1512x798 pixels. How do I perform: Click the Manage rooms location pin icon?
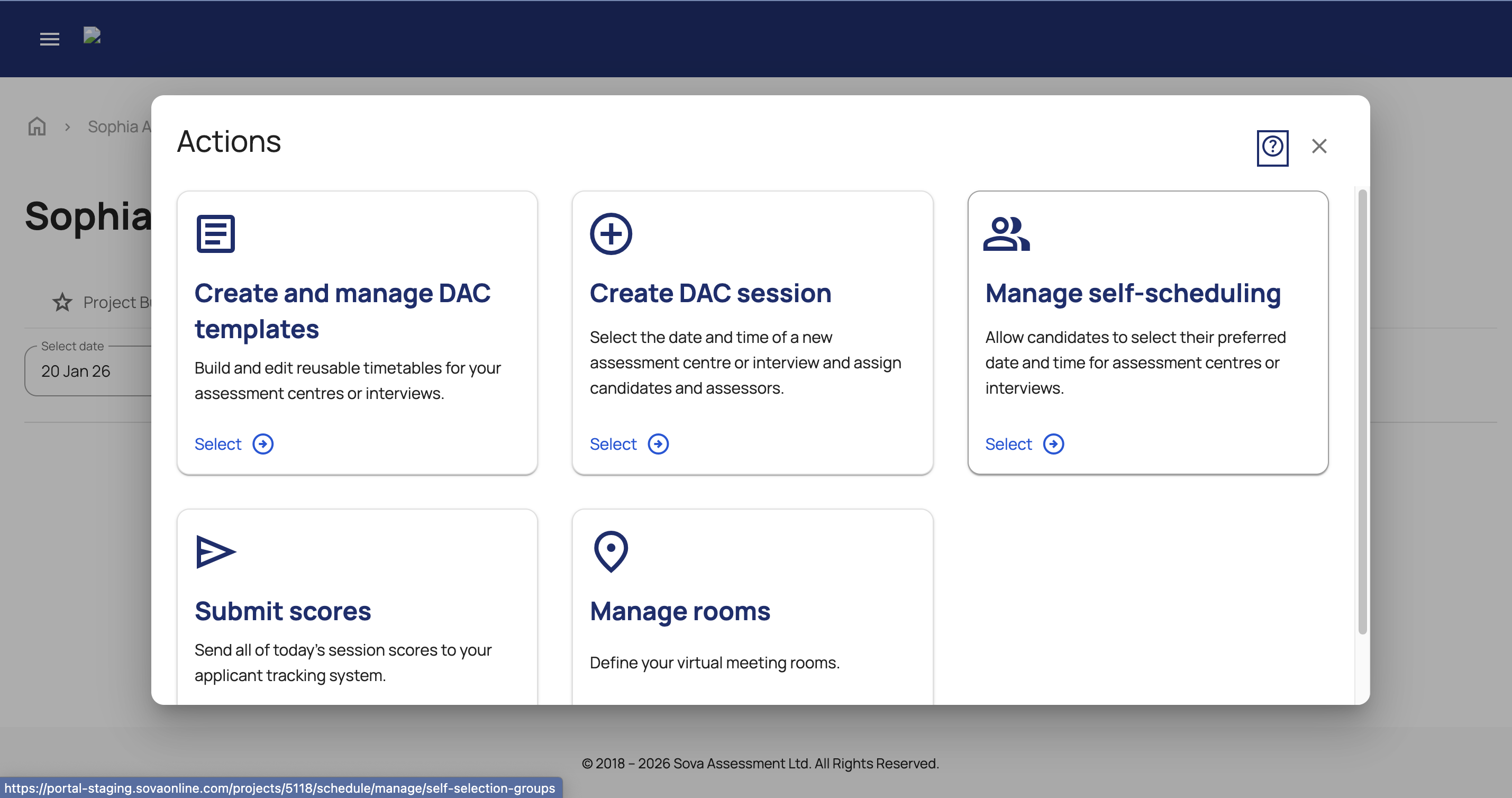coord(611,551)
